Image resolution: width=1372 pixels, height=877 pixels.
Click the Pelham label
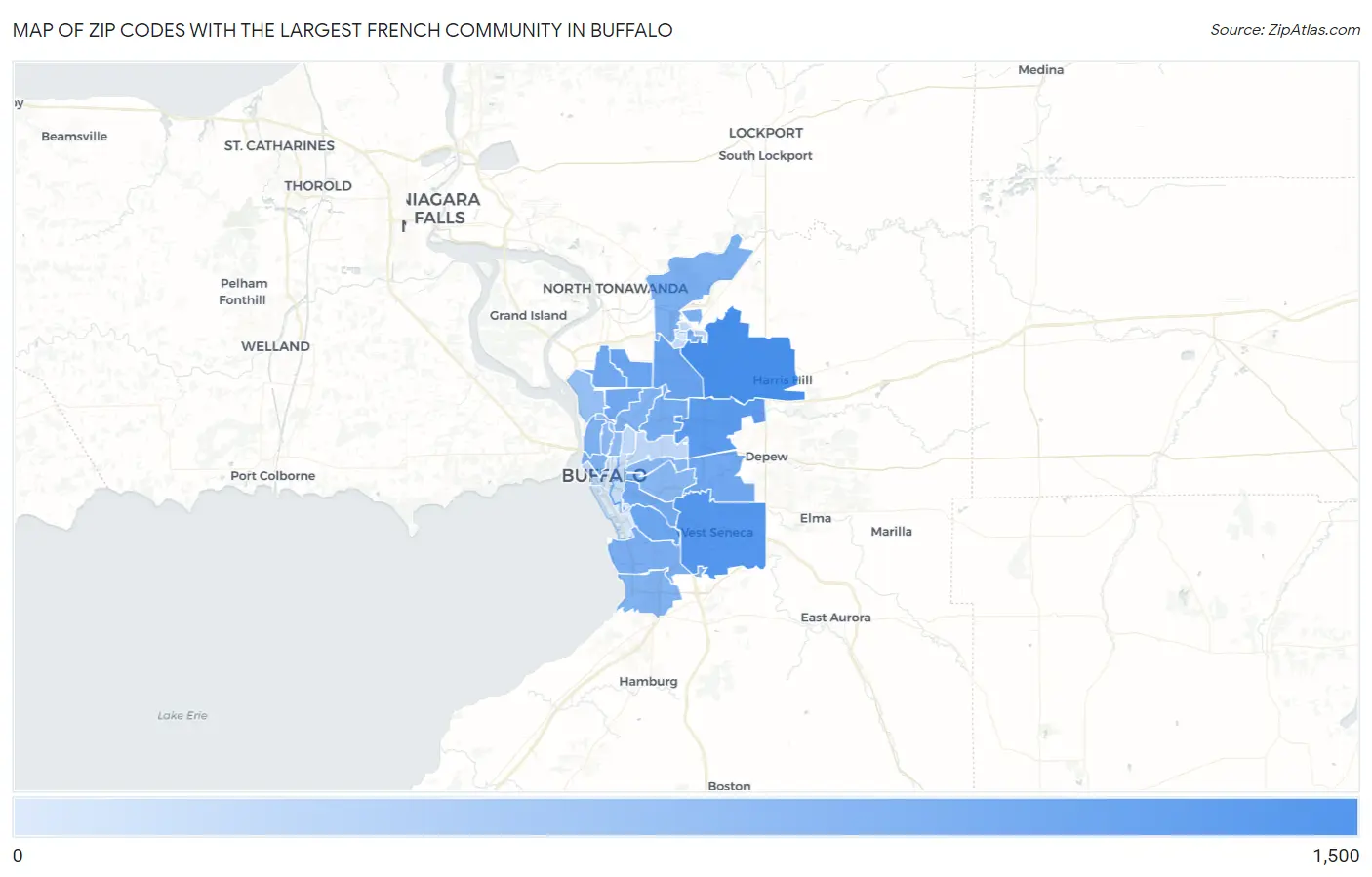coord(244,284)
